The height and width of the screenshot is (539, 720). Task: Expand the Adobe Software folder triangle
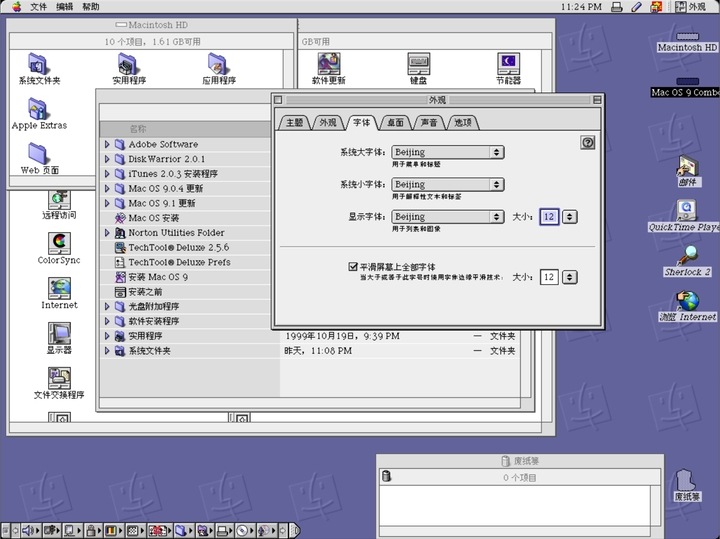[x=107, y=144]
